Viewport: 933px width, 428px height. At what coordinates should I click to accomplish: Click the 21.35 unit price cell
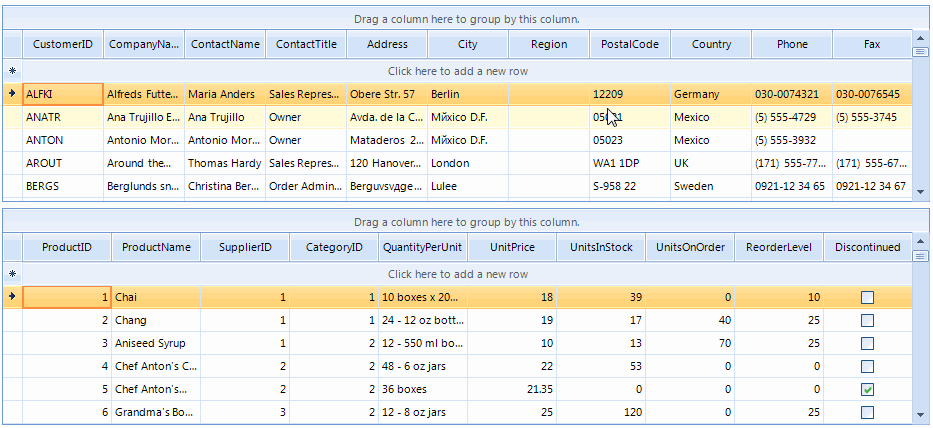(512, 389)
